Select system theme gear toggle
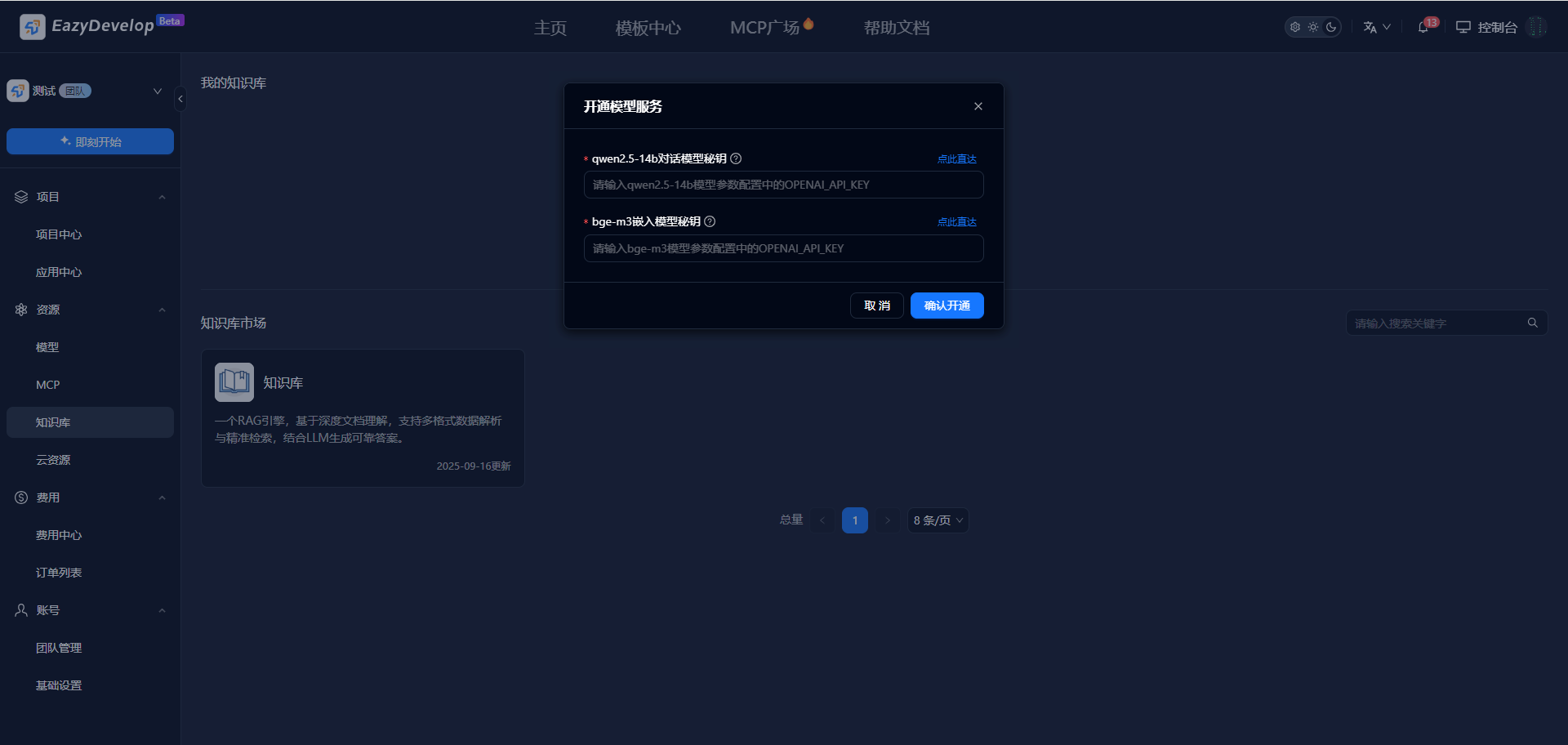Screen dimensions: 1568x745 coord(1294,27)
